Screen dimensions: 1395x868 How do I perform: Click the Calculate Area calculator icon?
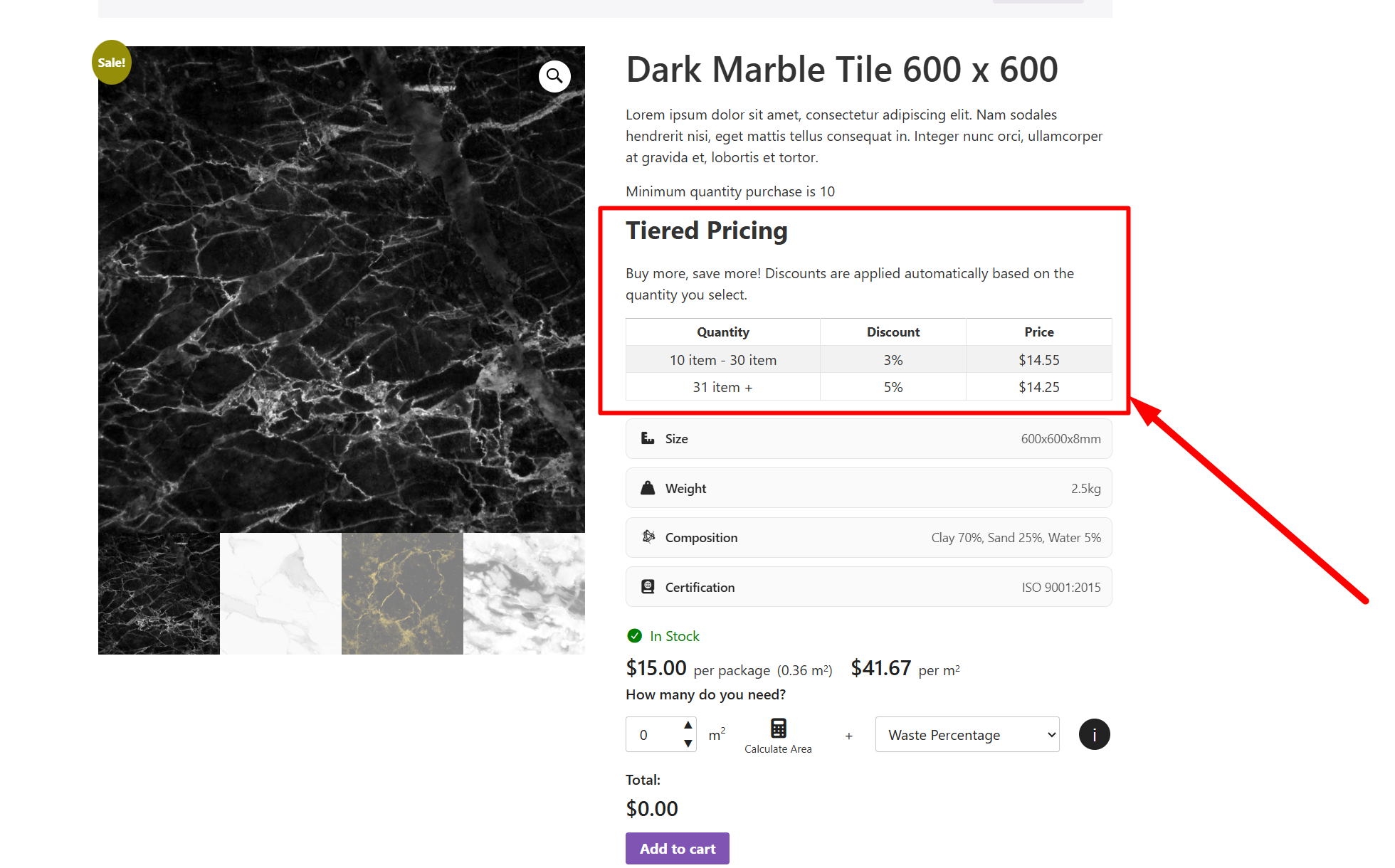(x=778, y=728)
